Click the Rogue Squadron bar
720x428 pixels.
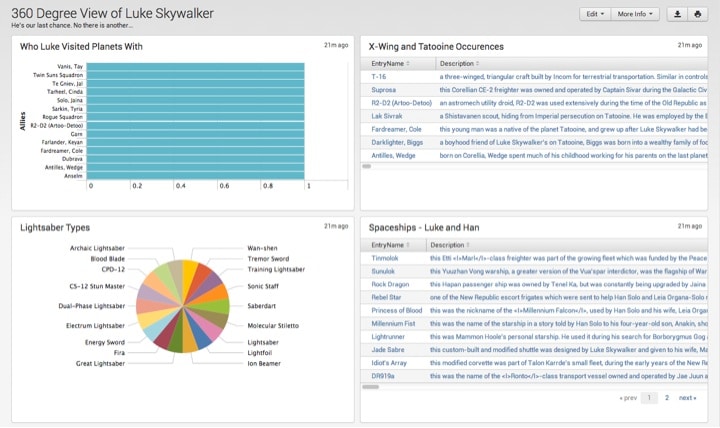[x=195, y=117]
